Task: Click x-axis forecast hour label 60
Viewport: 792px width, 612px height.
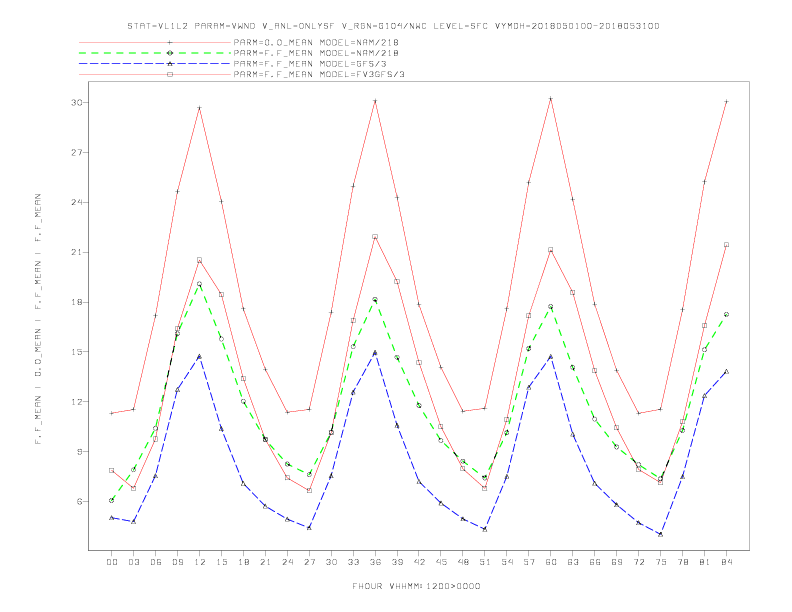Action: 551,562
